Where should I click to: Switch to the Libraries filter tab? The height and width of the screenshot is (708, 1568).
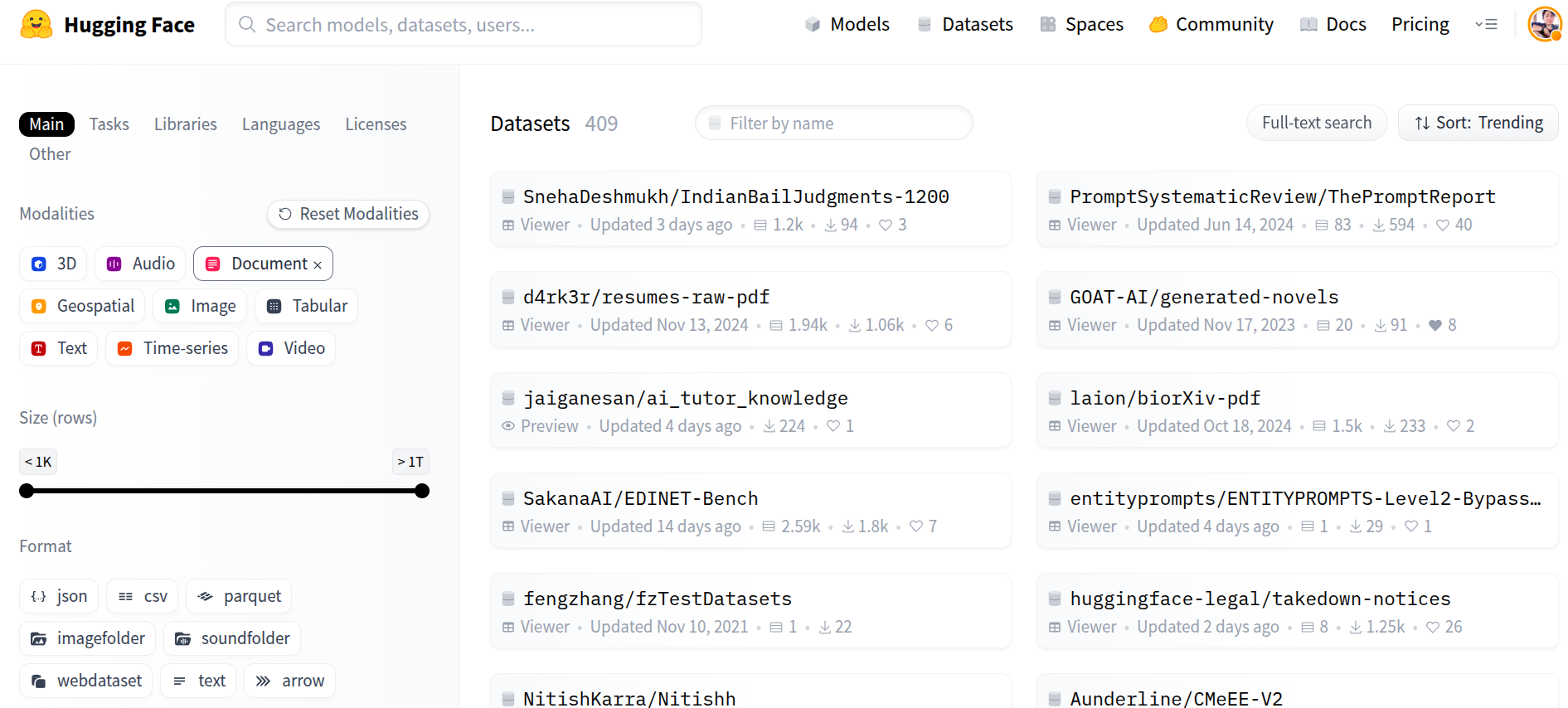point(186,124)
